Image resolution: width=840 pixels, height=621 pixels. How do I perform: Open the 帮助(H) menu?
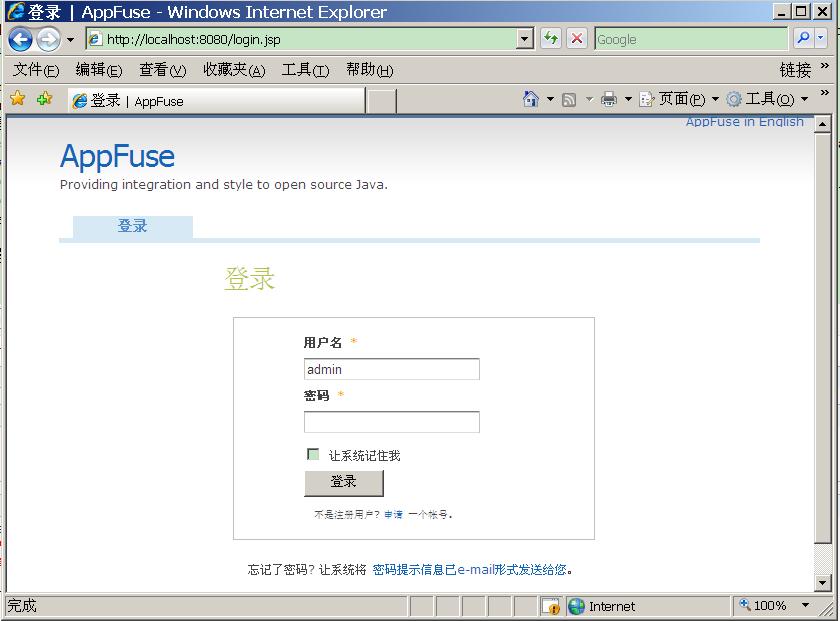tap(370, 70)
